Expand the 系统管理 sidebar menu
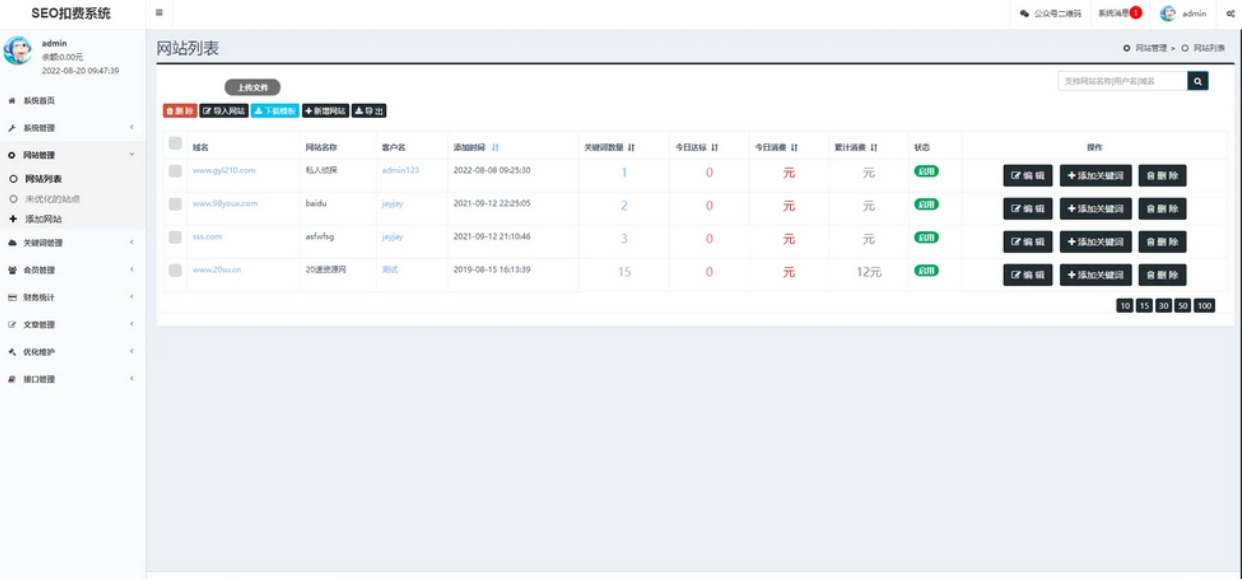The height and width of the screenshot is (579, 1242). (70, 128)
